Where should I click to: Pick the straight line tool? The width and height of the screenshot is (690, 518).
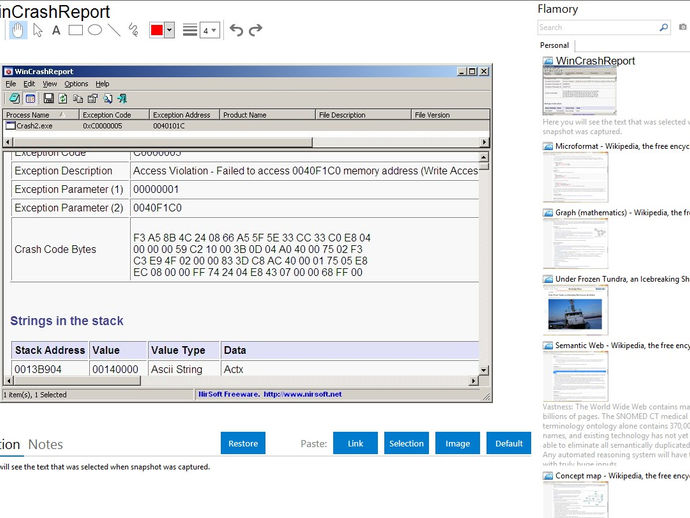114,30
